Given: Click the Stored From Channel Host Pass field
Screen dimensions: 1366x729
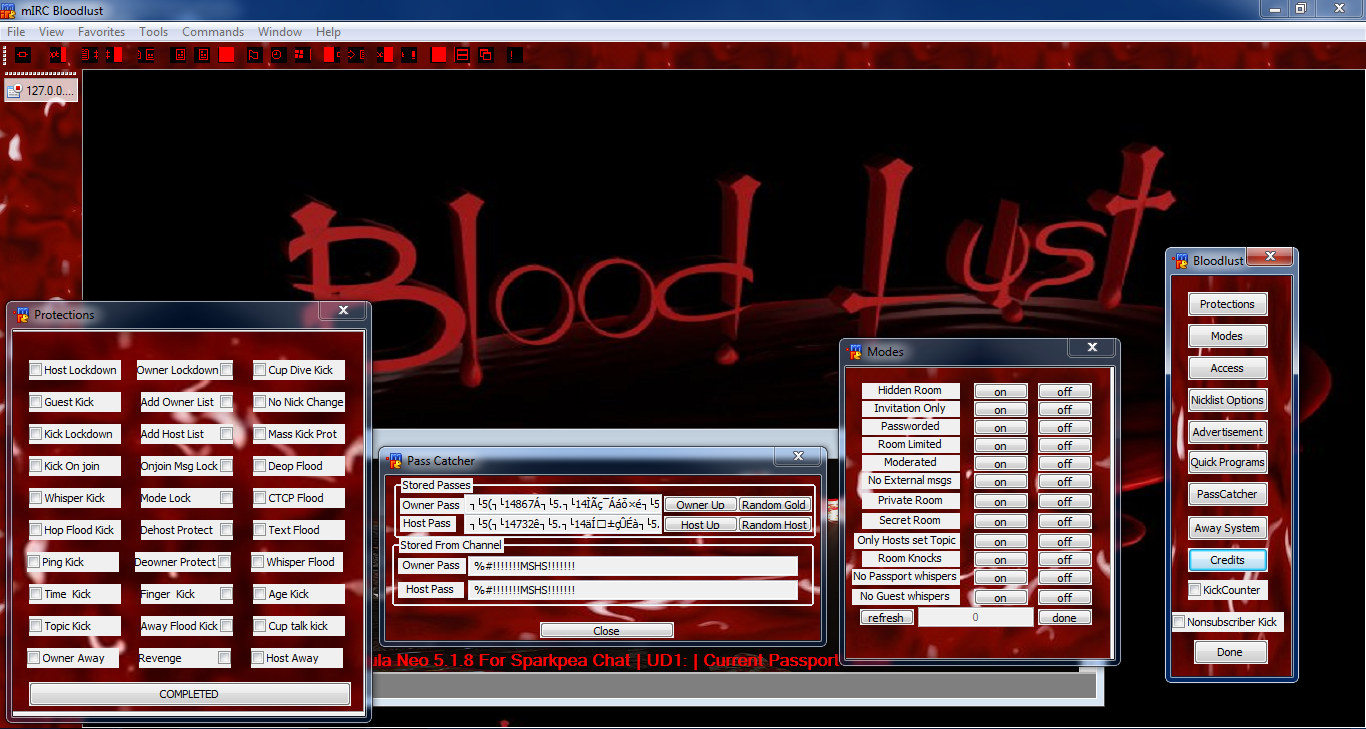Looking at the screenshot, I should coord(632,590).
